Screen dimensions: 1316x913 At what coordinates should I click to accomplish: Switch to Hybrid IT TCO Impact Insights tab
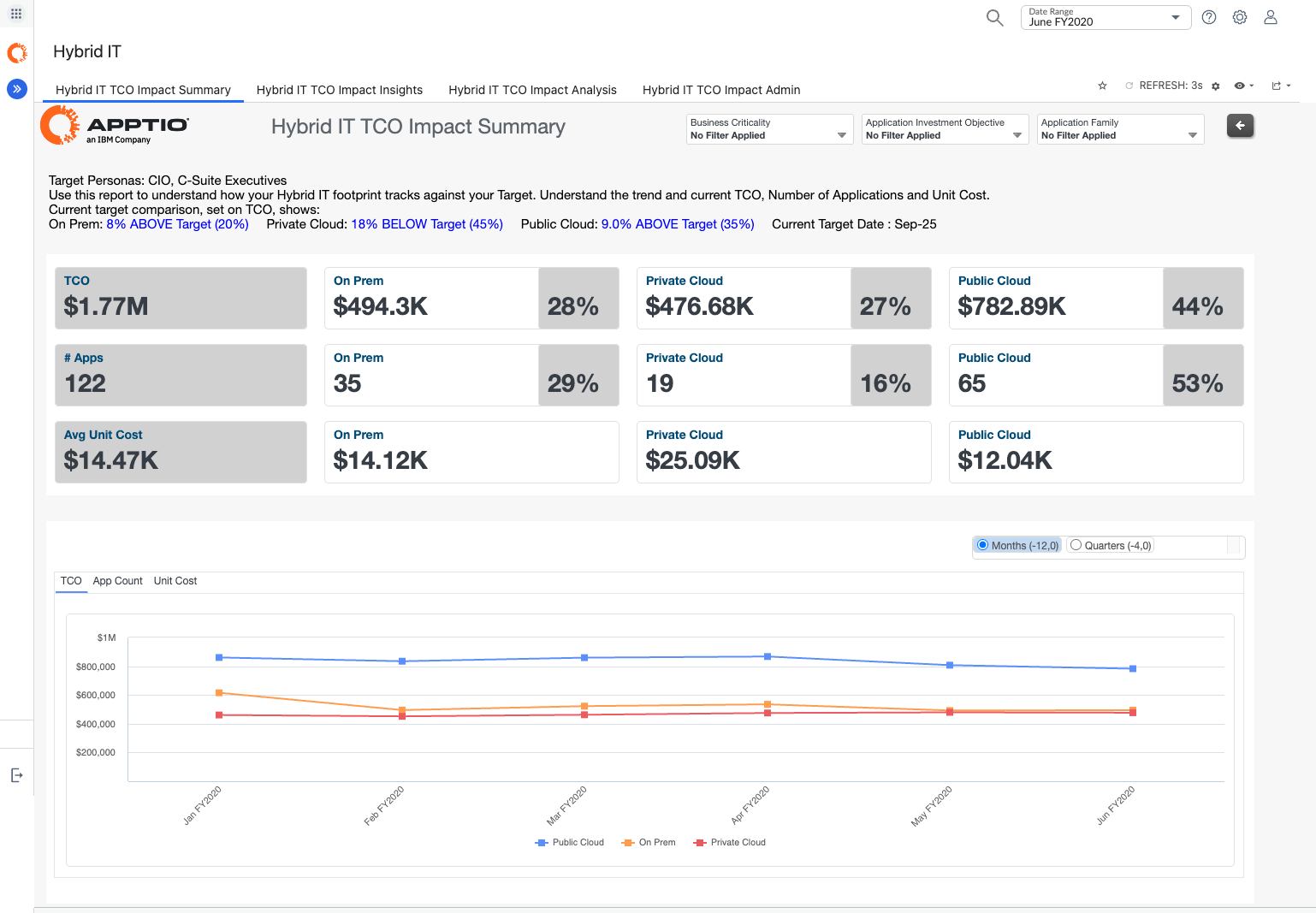339,90
